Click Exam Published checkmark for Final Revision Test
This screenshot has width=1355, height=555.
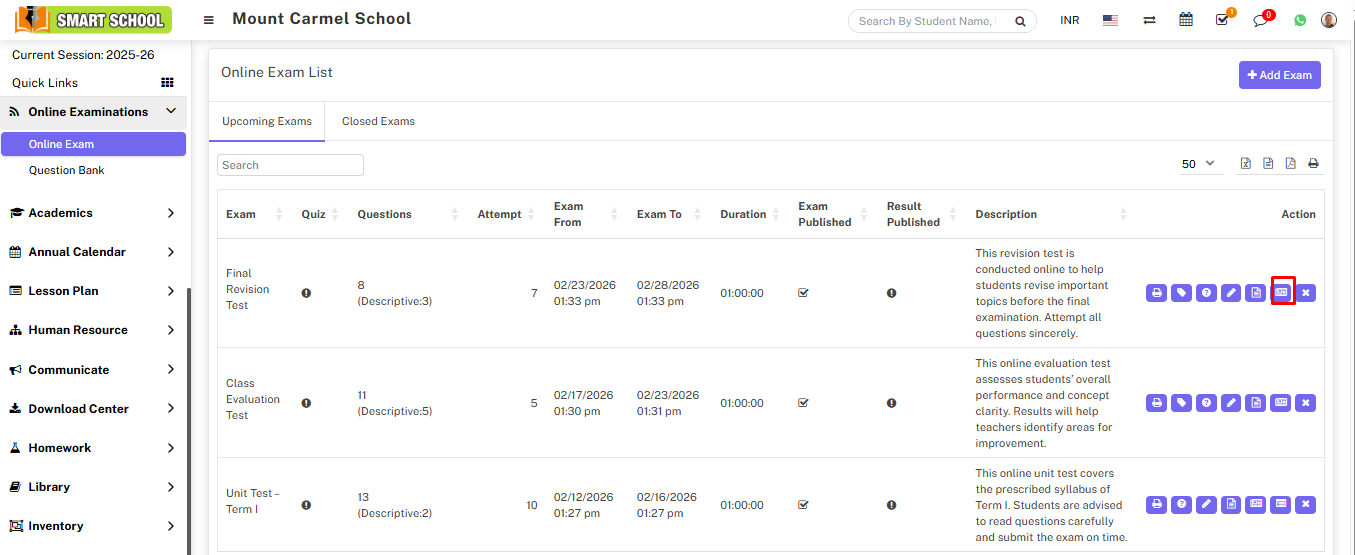[803, 293]
